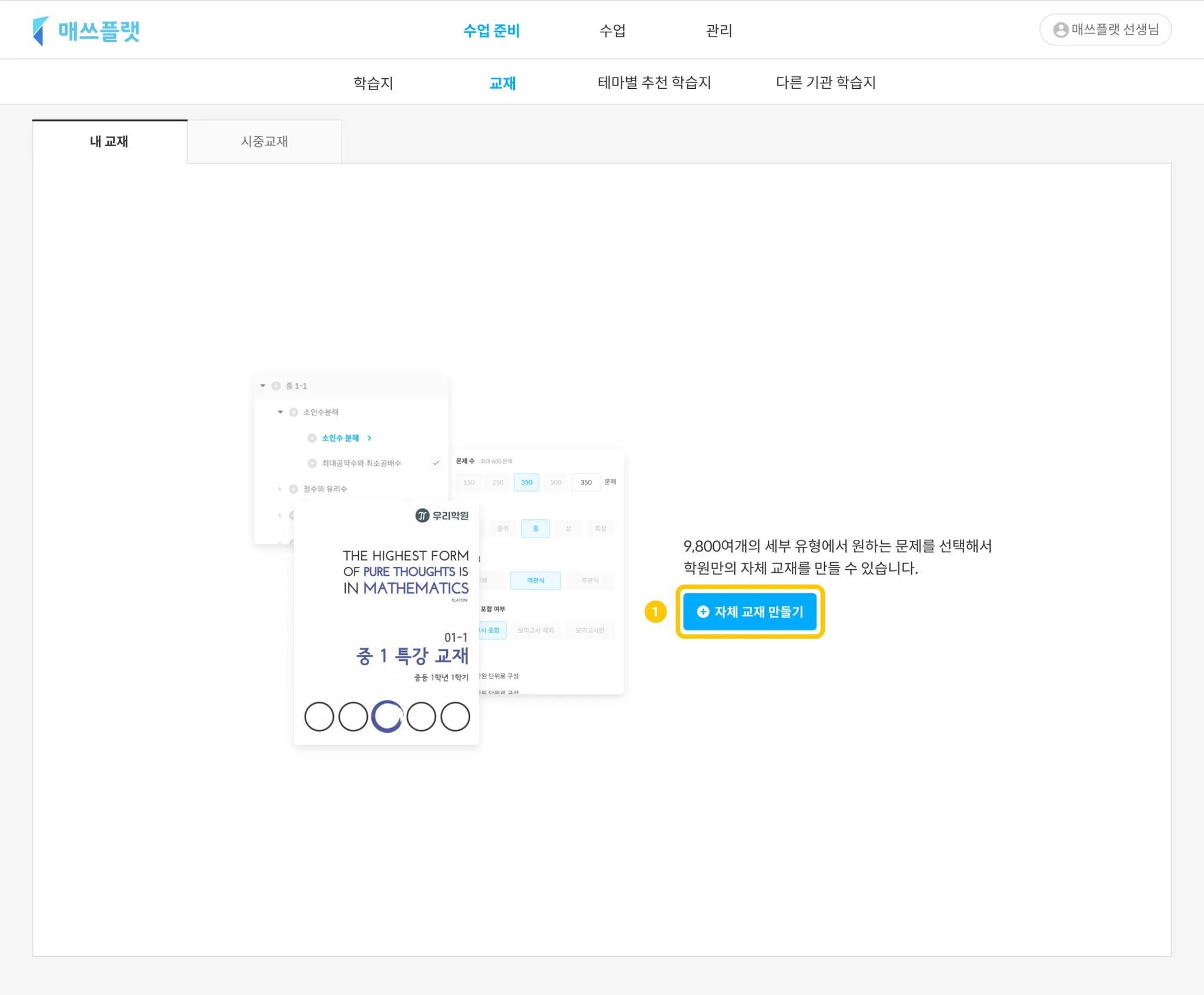Select the 350 question count option
Screen dimensions: 1204x995
pyautogui.click(x=526, y=482)
